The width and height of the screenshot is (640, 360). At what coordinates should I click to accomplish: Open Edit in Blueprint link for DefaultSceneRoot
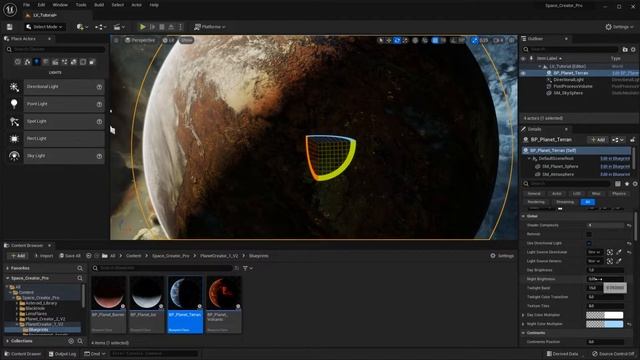coord(615,158)
